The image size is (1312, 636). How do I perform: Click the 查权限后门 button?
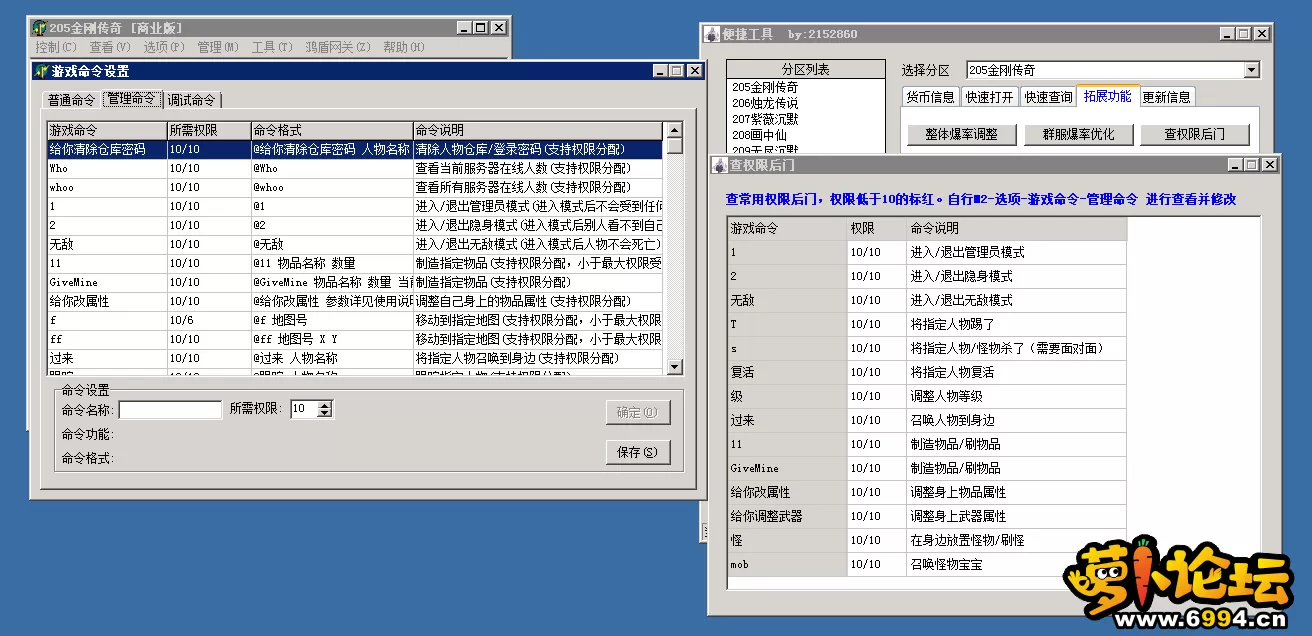1195,134
